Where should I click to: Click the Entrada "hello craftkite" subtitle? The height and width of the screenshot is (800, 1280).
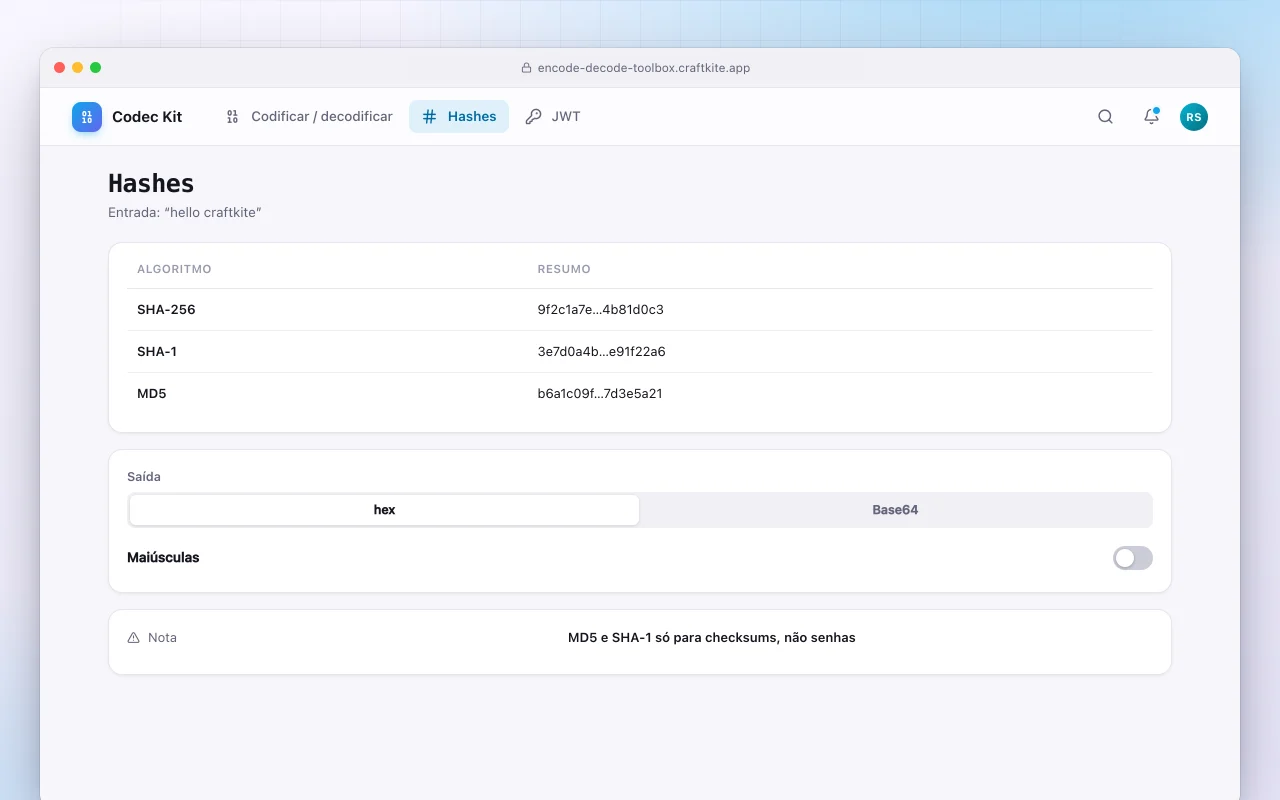pyautogui.click(x=185, y=213)
